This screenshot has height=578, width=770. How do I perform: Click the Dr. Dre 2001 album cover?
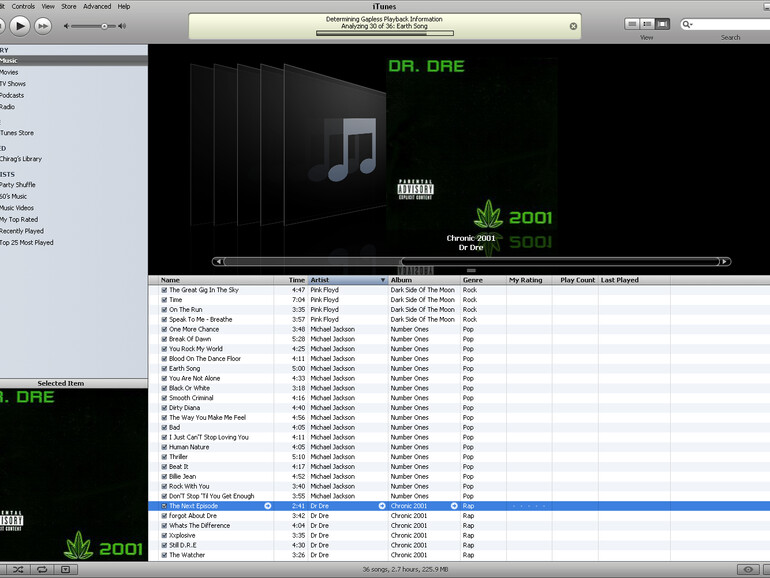click(471, 142)
